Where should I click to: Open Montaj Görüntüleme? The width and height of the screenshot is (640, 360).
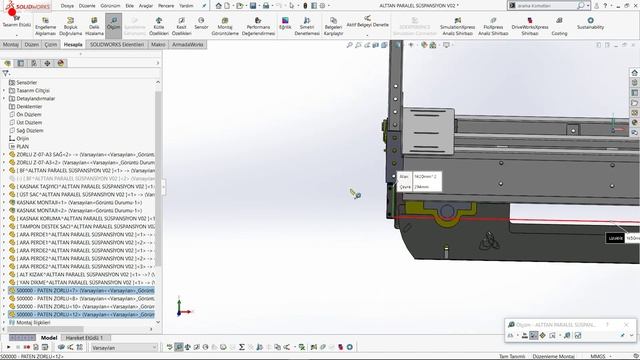225,26
